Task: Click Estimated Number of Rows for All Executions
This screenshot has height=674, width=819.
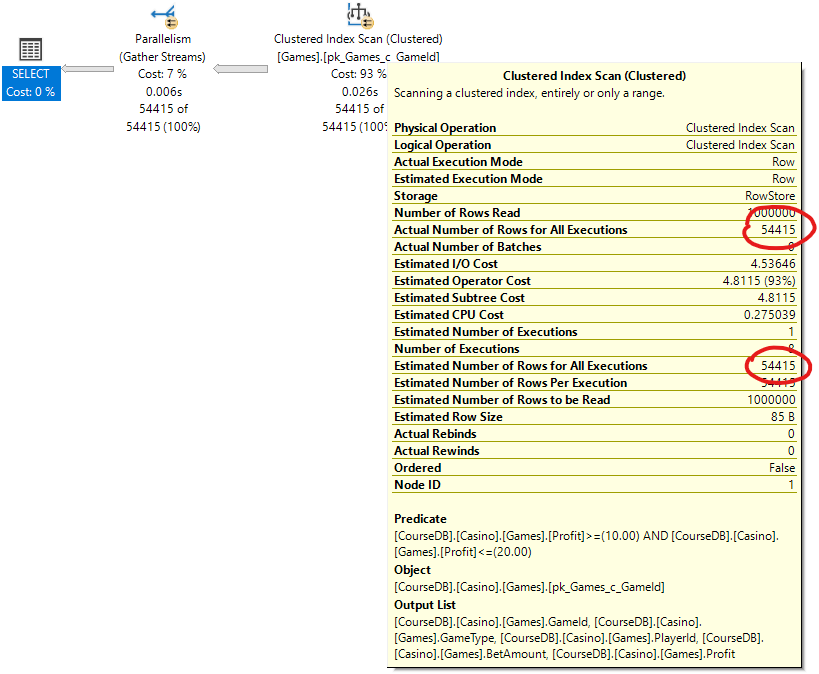Action: click(594, 366)
